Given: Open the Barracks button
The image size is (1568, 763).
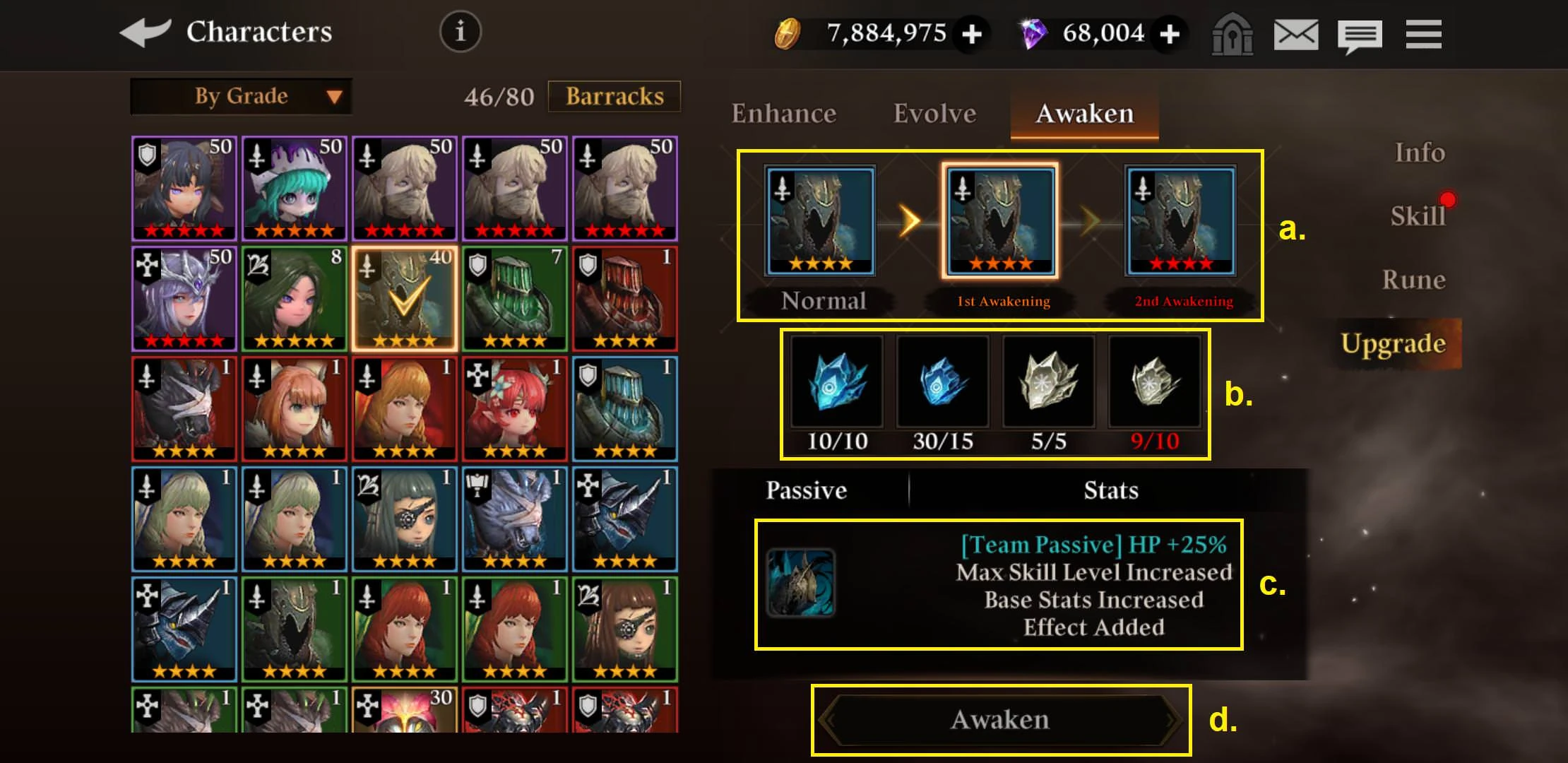Looking at the screenshot, I should pos(614,96).
